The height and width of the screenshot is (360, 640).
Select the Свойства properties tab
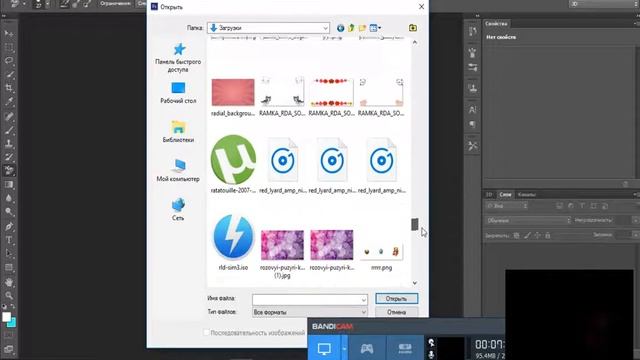(496, 24)
